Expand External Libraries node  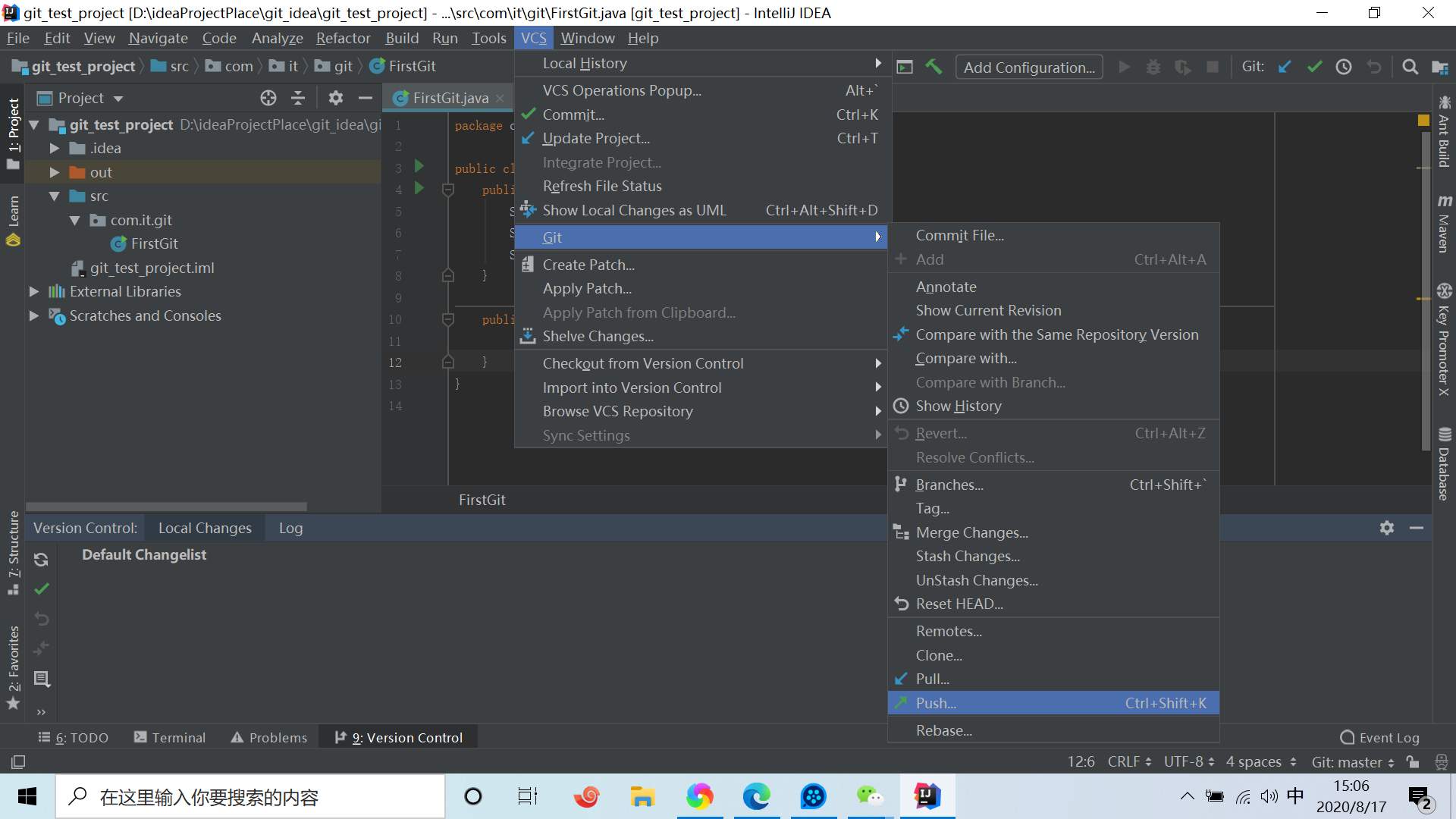click(33, 291)
